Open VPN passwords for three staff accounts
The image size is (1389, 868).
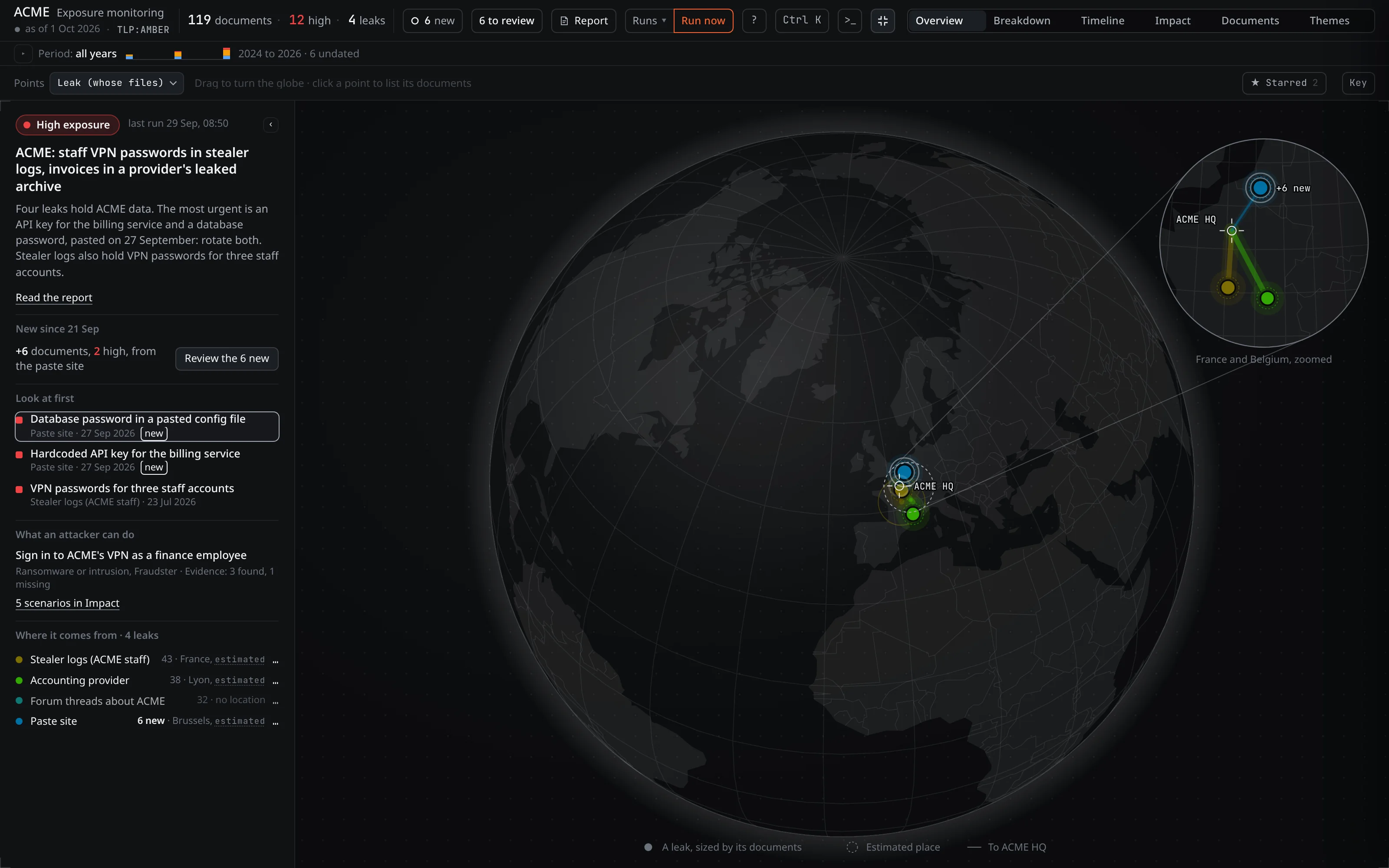[x=147, y=495]
